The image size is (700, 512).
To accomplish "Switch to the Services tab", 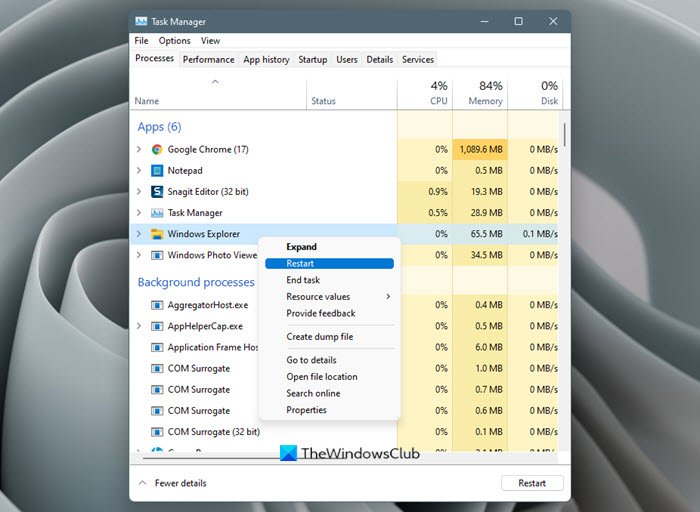I will (418, 59).
